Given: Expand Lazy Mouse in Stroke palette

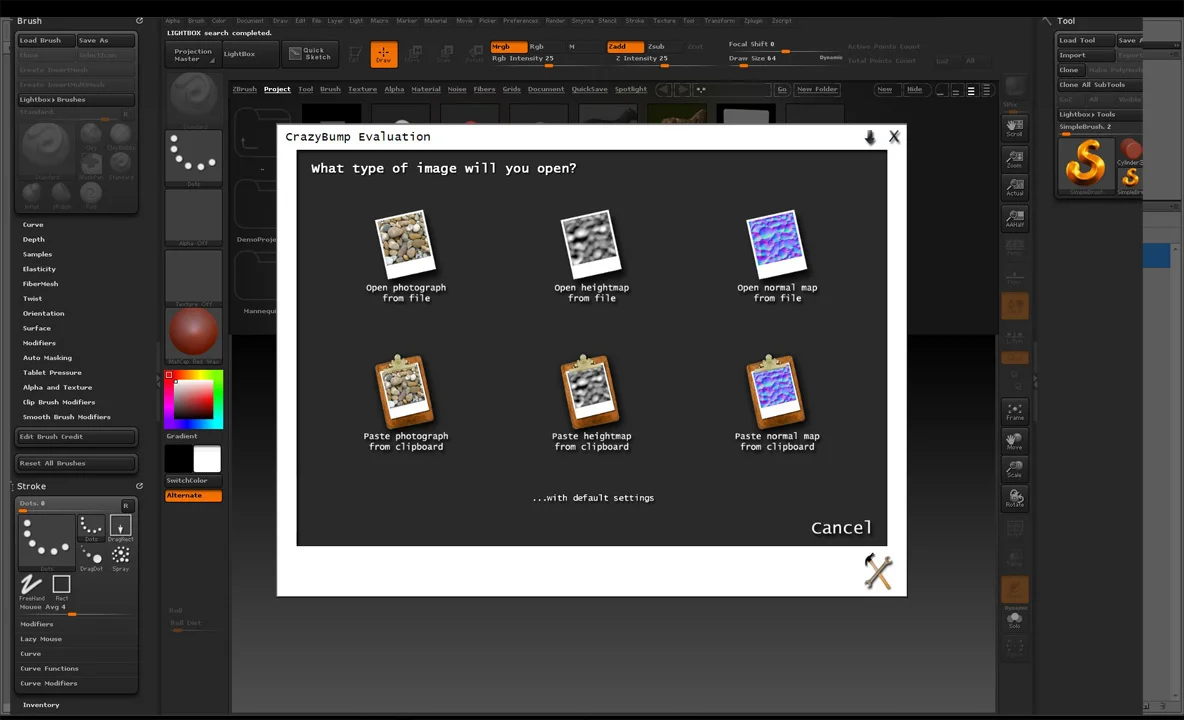Looking at the screenshot, I should click(41, 639).
